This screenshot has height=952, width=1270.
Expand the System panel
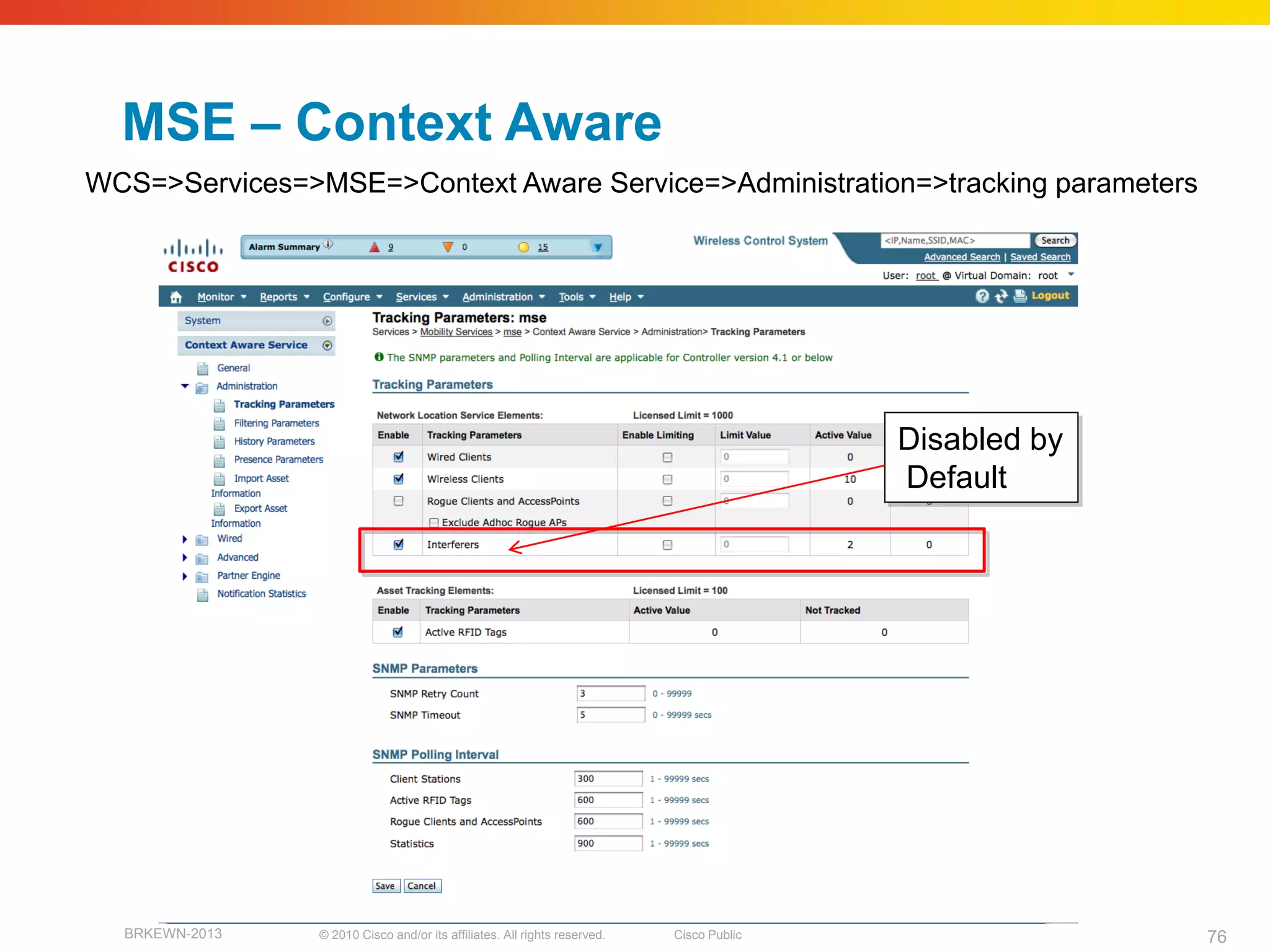pyautogui.click(x=327, y=321)
